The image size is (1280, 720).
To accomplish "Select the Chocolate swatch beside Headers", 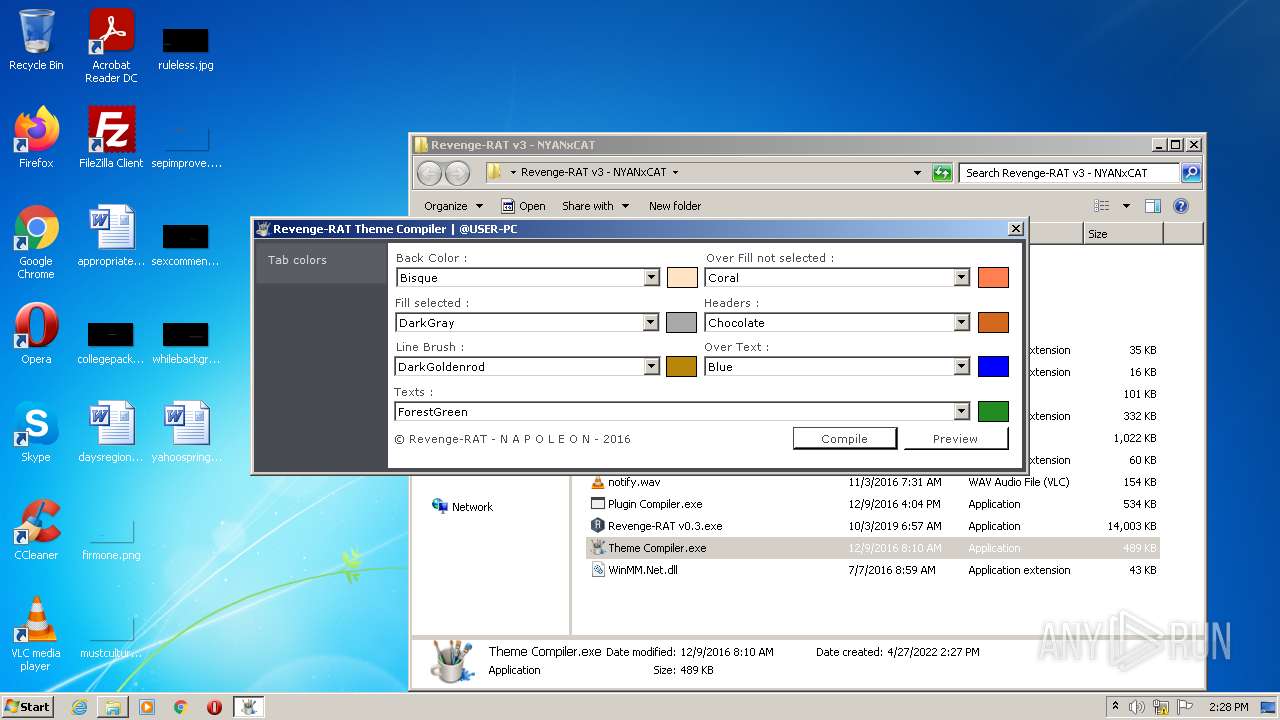I will click(x=993, y=322).
